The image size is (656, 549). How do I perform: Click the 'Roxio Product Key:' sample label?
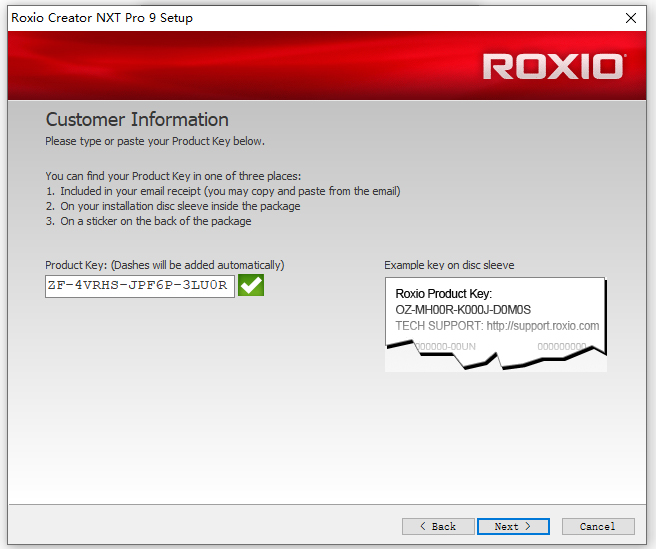[x=443, y=294]
